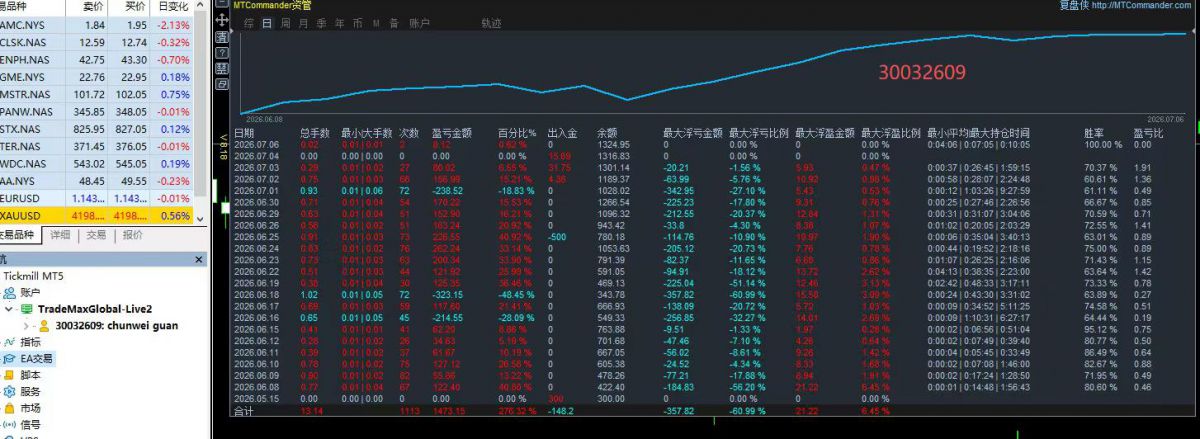Select the EURUSD symbol row
Screen dimensions: 1200x439
(98, 199)
